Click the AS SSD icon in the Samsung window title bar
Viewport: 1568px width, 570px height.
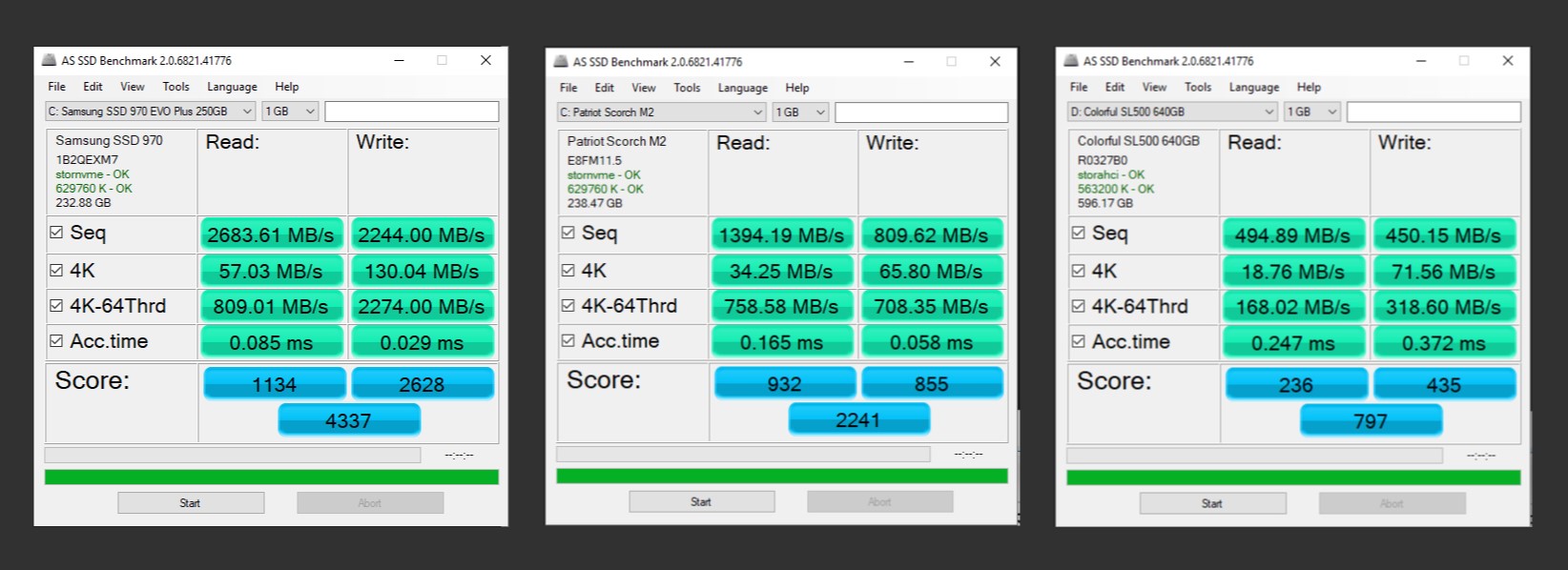[50, 60]
